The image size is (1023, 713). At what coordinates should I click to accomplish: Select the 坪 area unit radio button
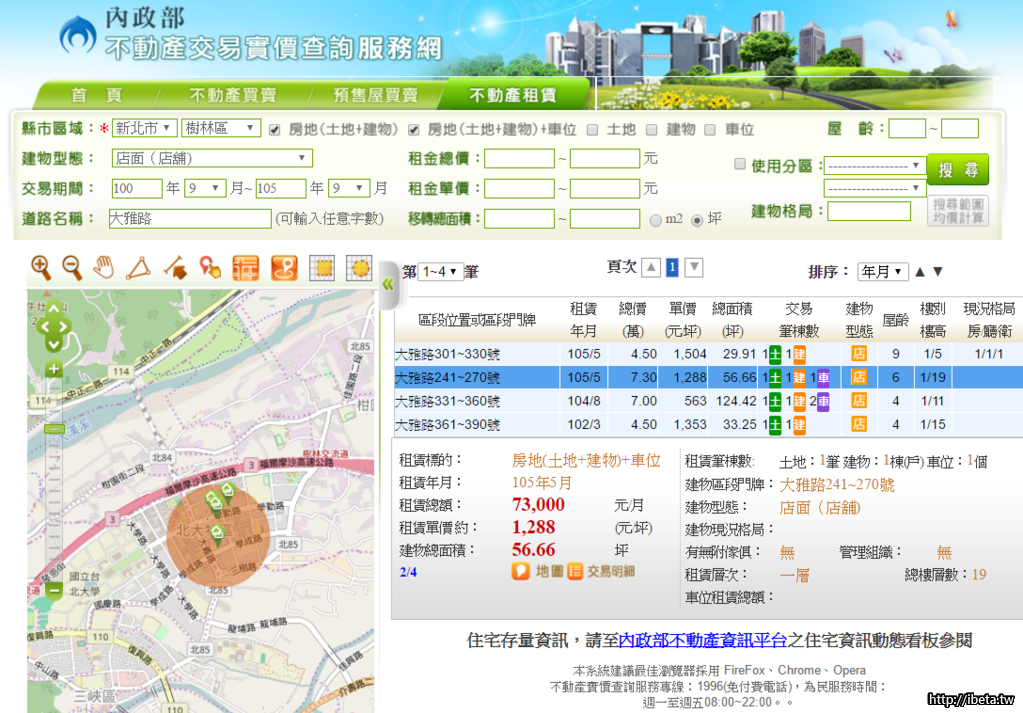click(697, 219)
